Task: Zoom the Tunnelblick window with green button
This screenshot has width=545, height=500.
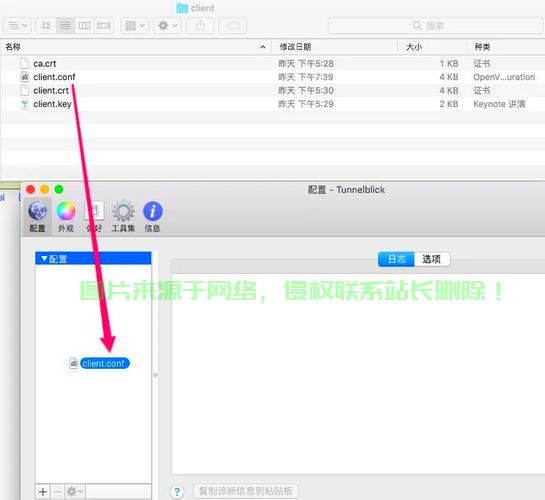Action: tap(59, 189)
